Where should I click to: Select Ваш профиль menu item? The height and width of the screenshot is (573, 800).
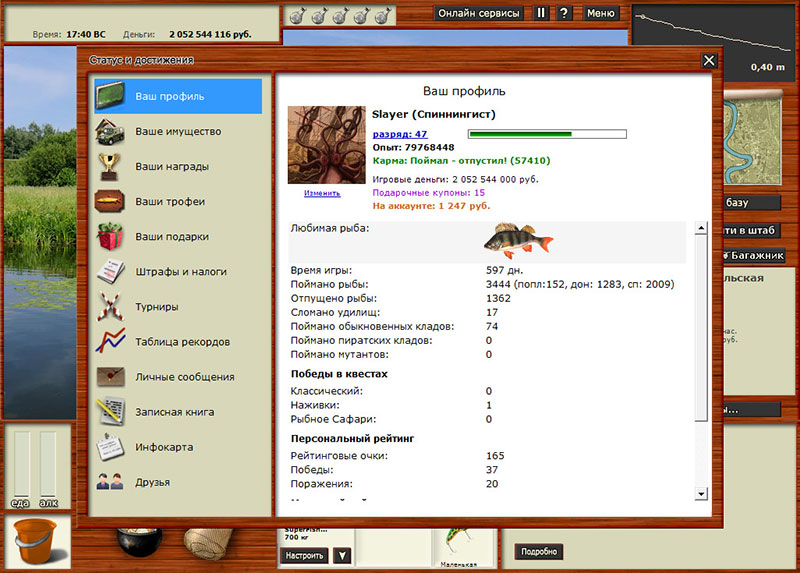(178, 96)
